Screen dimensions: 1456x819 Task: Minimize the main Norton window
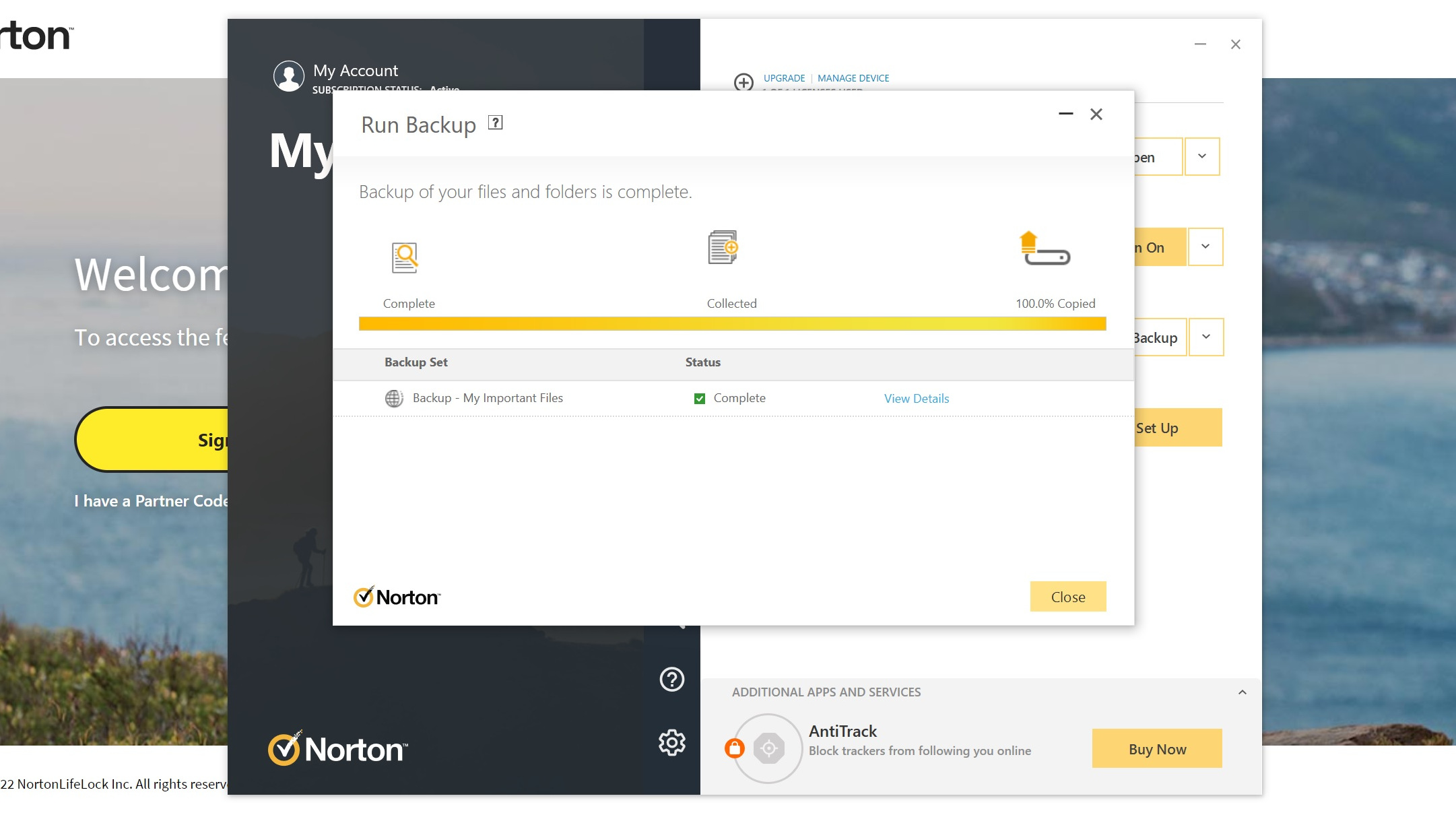click(x=1200, y=44)
